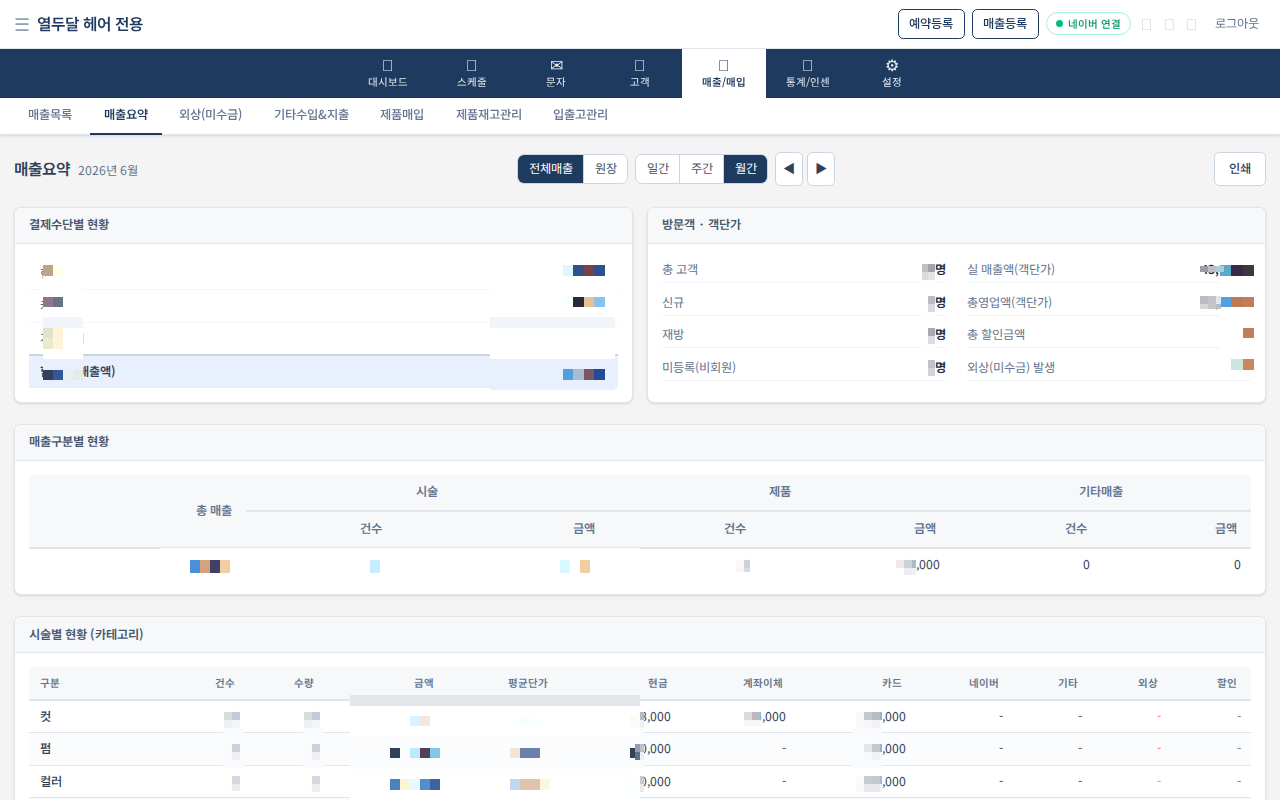Select the 원장 toggle option
The height and width of the screenshot is (800, 1280).
pos(606,169)
